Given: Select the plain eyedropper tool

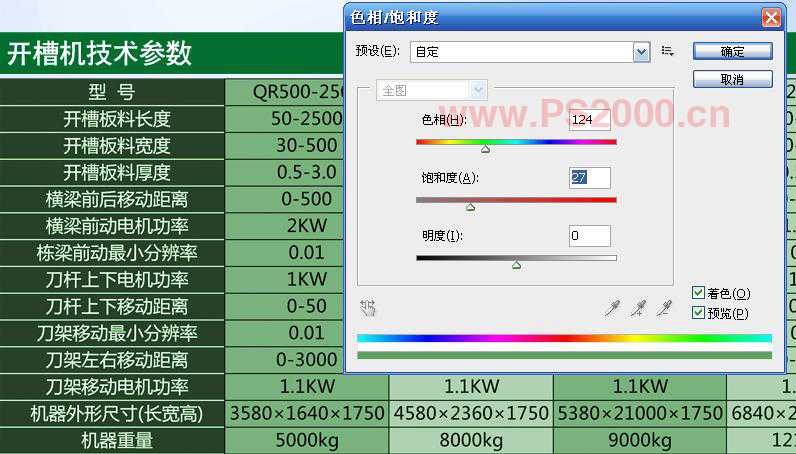Looking at the screenshot, I should pyautogui.click(x=613, y=308).
